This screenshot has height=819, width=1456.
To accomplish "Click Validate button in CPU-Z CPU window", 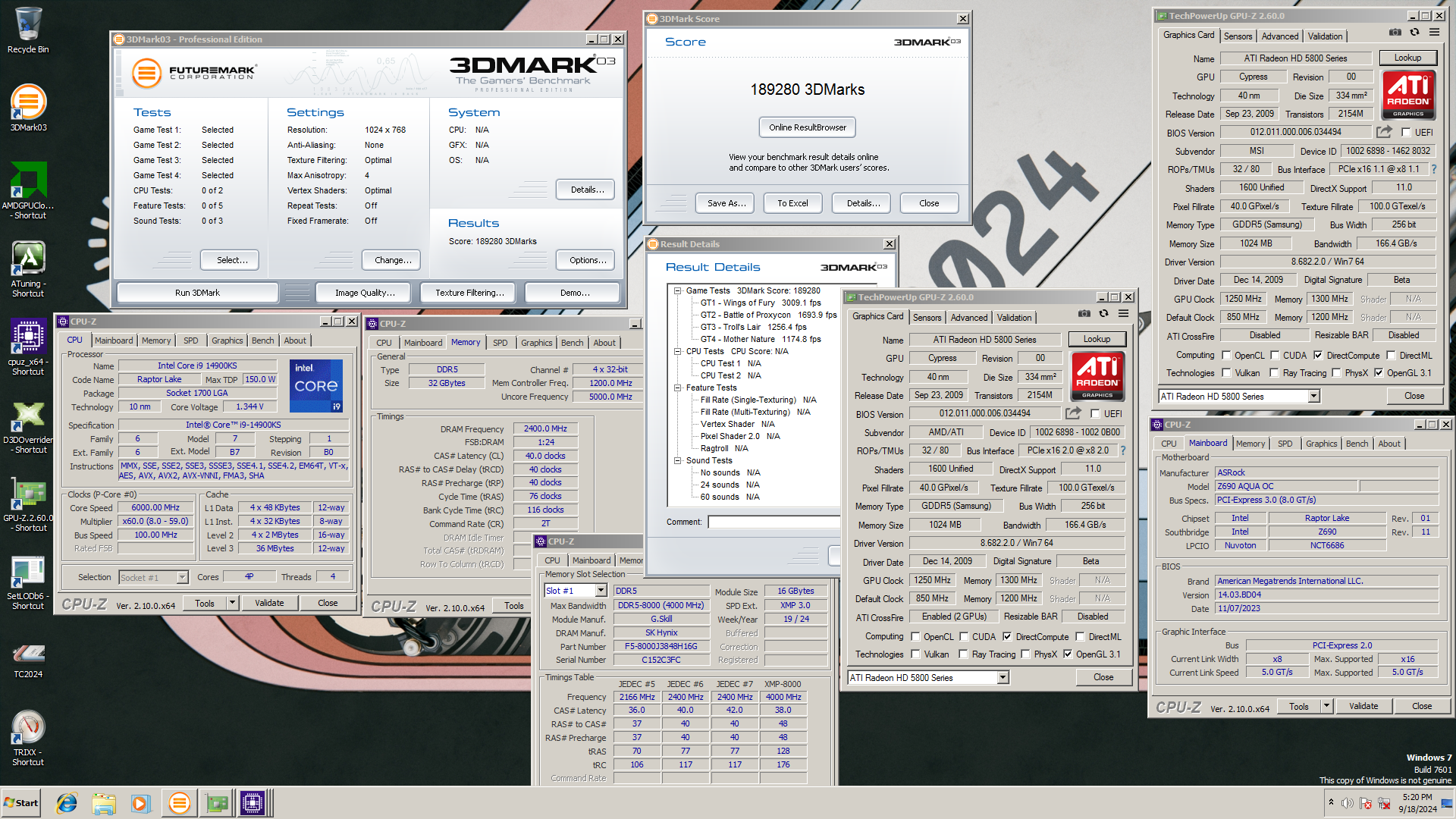I will (x=269, y=603).
